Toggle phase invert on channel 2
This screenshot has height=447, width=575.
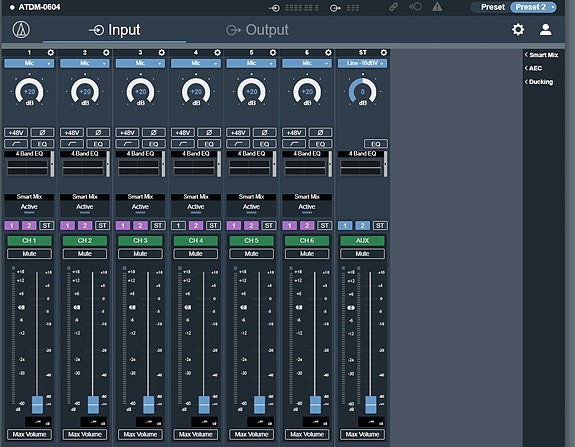click(98, 132)
